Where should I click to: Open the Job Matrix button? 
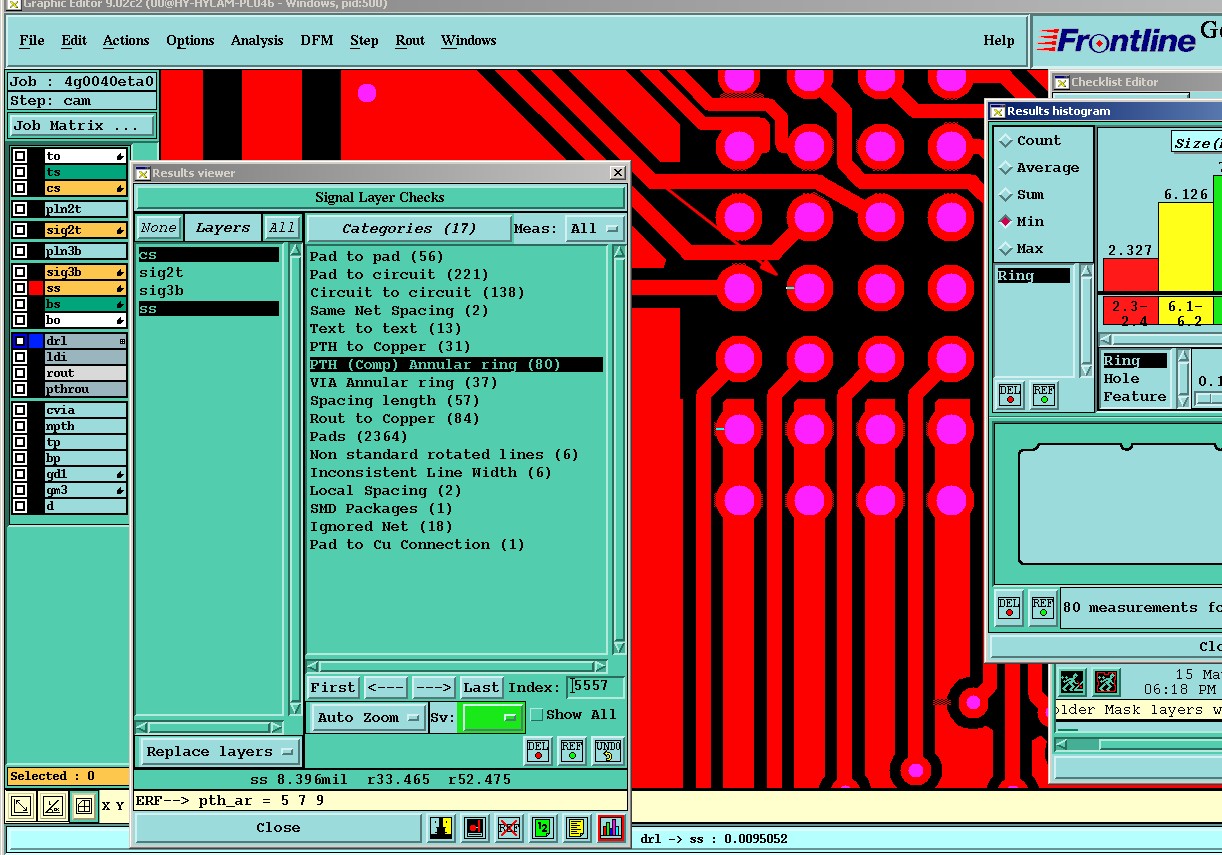(81, 126)
